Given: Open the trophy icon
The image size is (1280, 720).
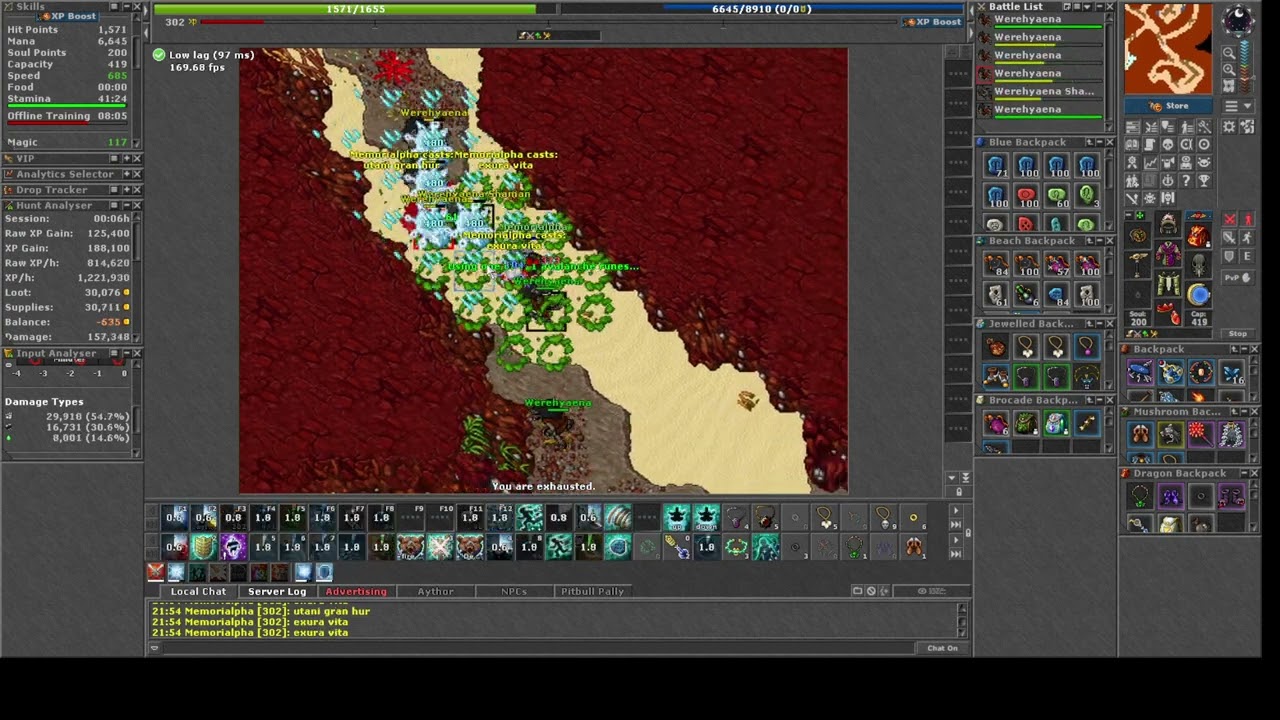Looking at the screenshot, I should (x=1204, y=180).
